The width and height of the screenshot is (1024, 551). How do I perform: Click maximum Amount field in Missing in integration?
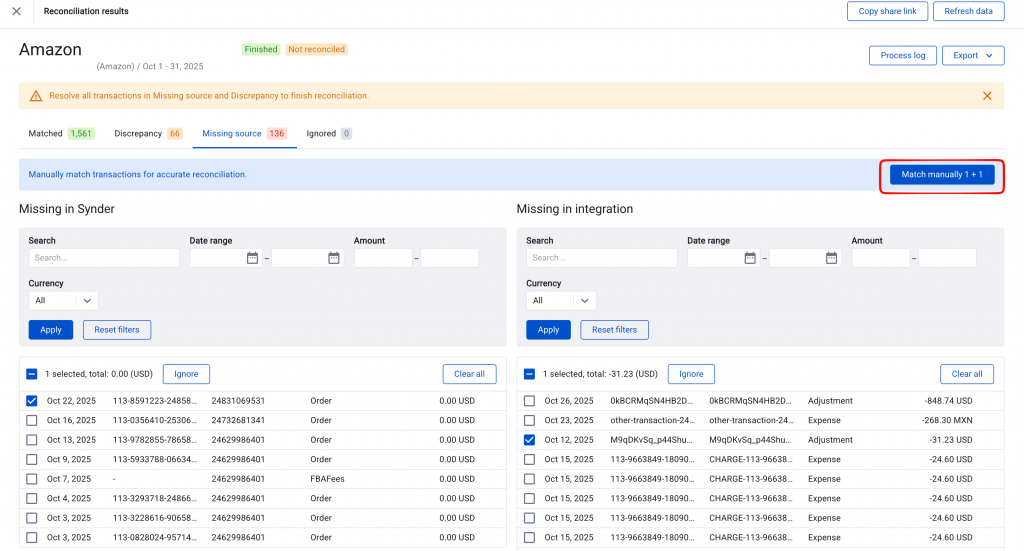947,258
